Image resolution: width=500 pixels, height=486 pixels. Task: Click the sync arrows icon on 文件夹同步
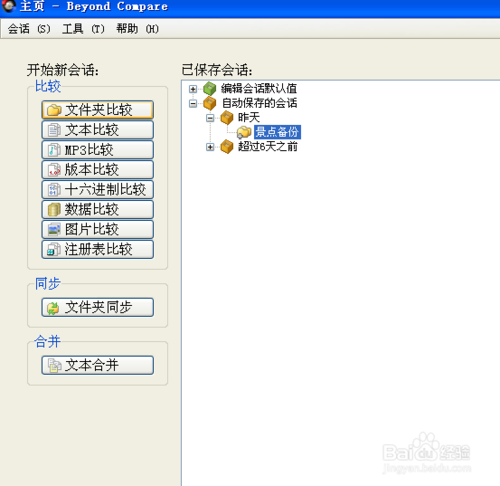tap(53, 308)
